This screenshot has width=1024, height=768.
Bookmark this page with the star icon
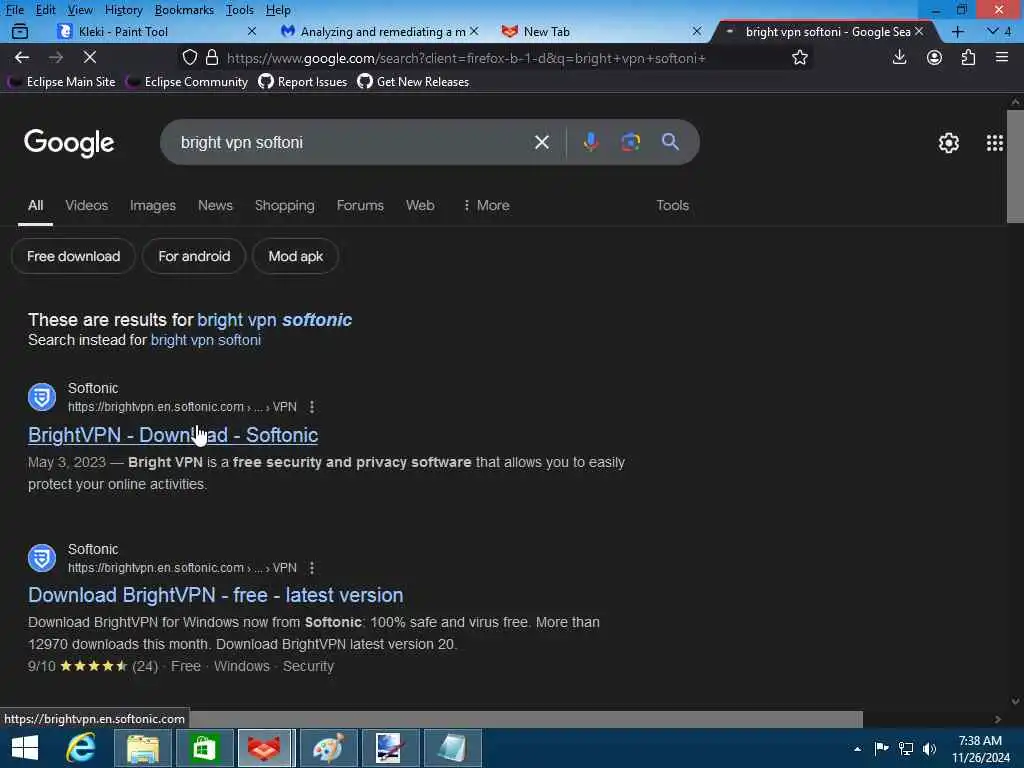pyautogui.click(x=799, y=57)
